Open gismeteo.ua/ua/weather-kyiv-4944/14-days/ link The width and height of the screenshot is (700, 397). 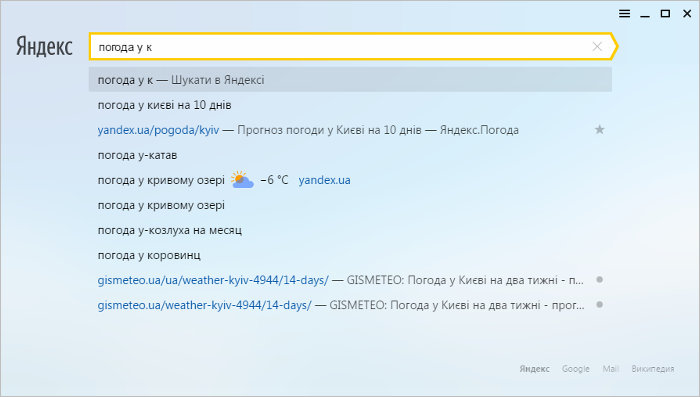[213, 280]
